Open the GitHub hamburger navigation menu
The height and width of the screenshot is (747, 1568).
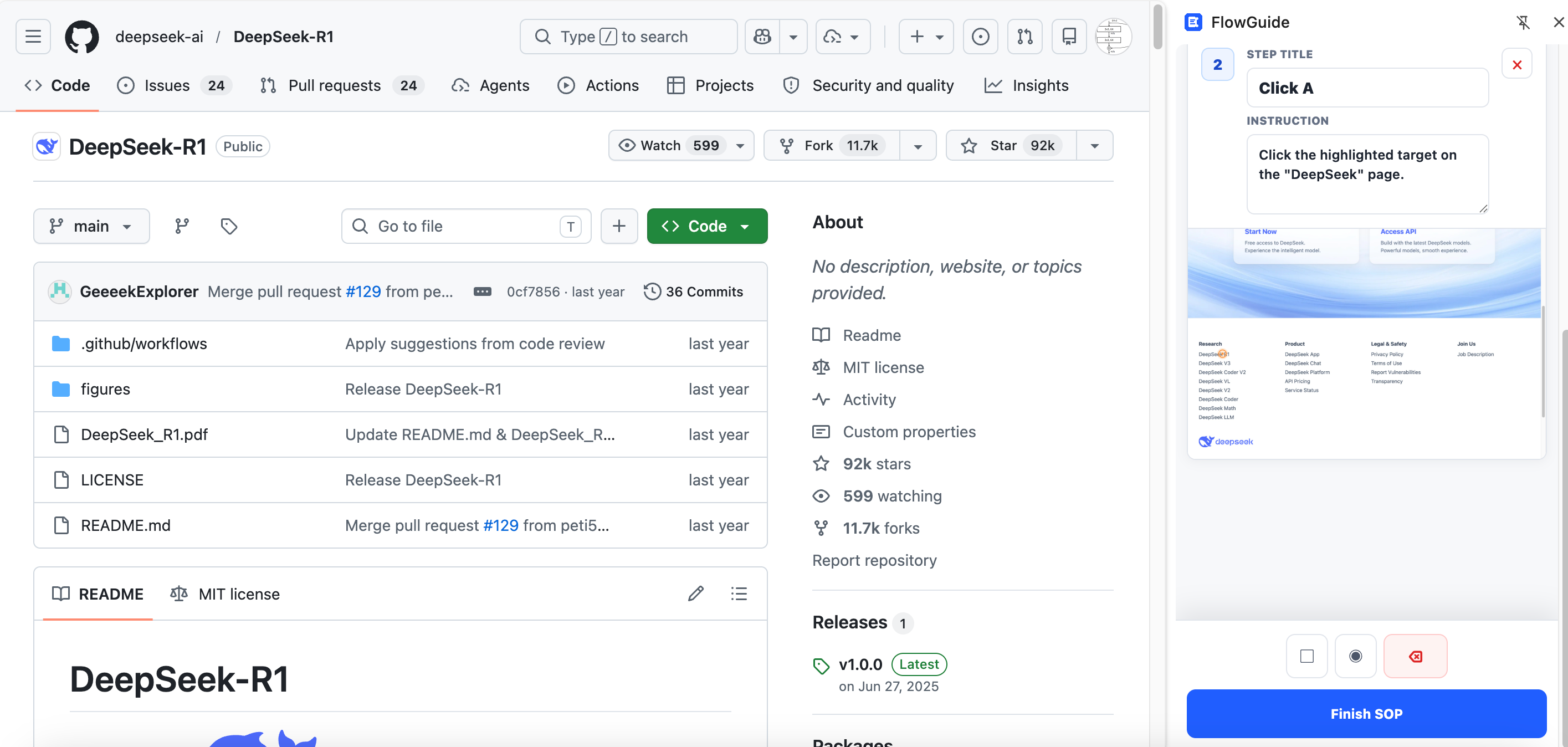tap(33, 37)
